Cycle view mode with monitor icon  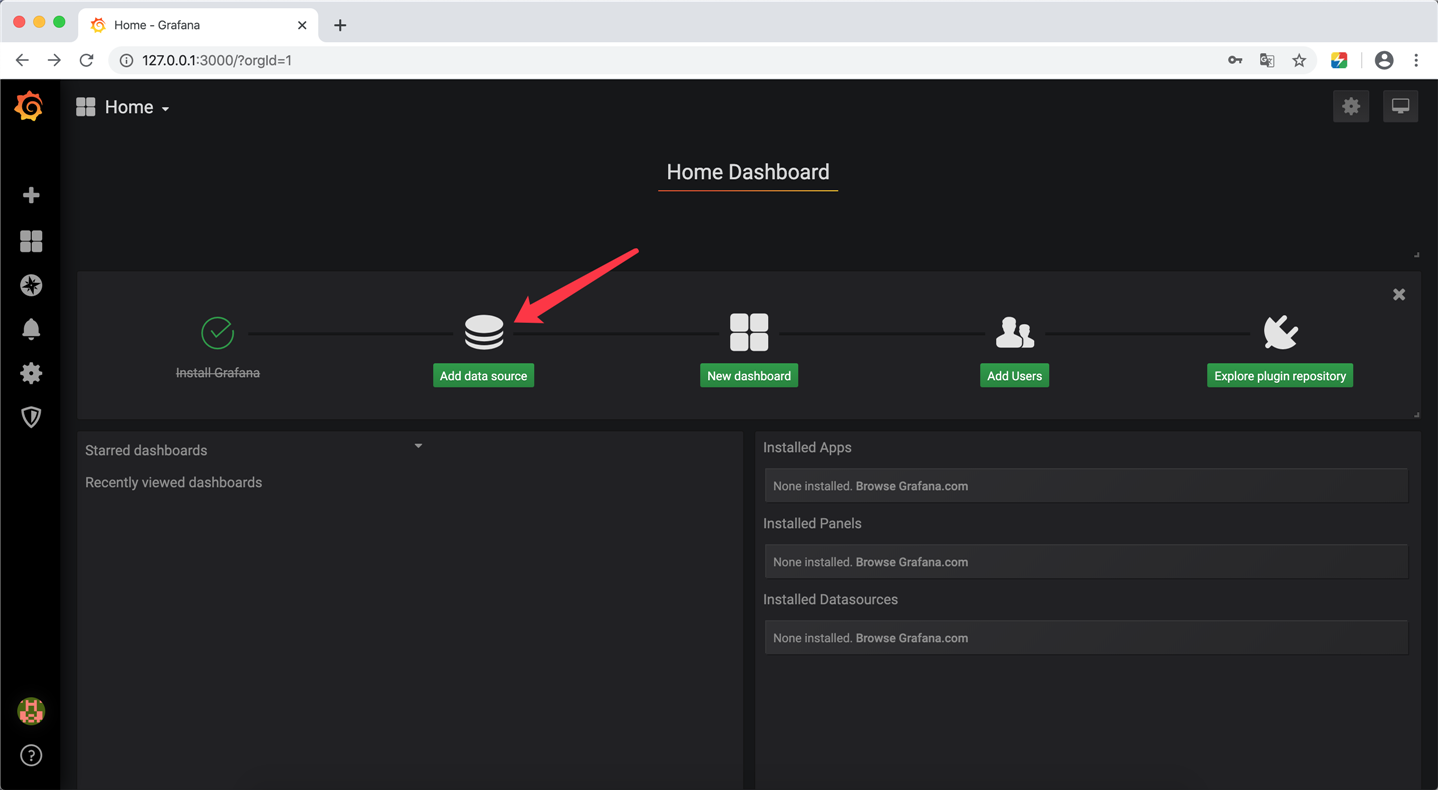[1400, 106]
